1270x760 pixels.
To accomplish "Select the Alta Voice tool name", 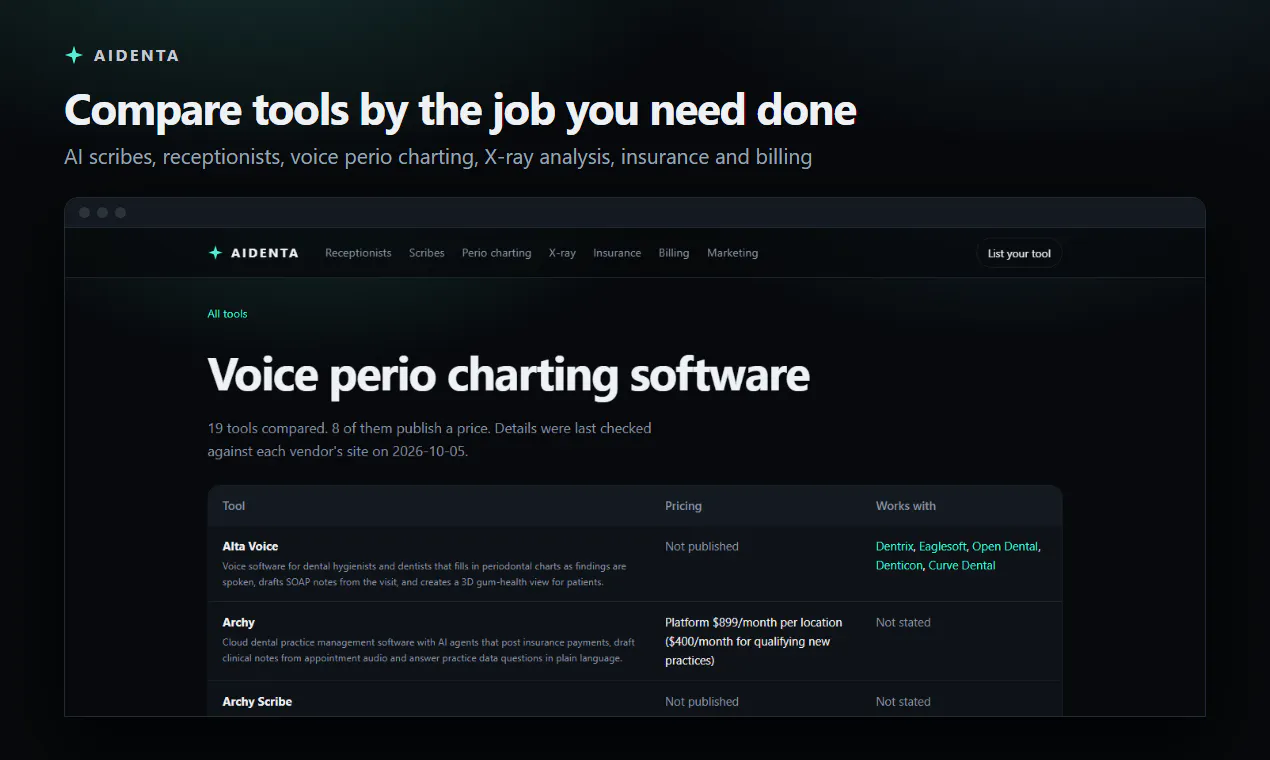I will coord(250,546).
